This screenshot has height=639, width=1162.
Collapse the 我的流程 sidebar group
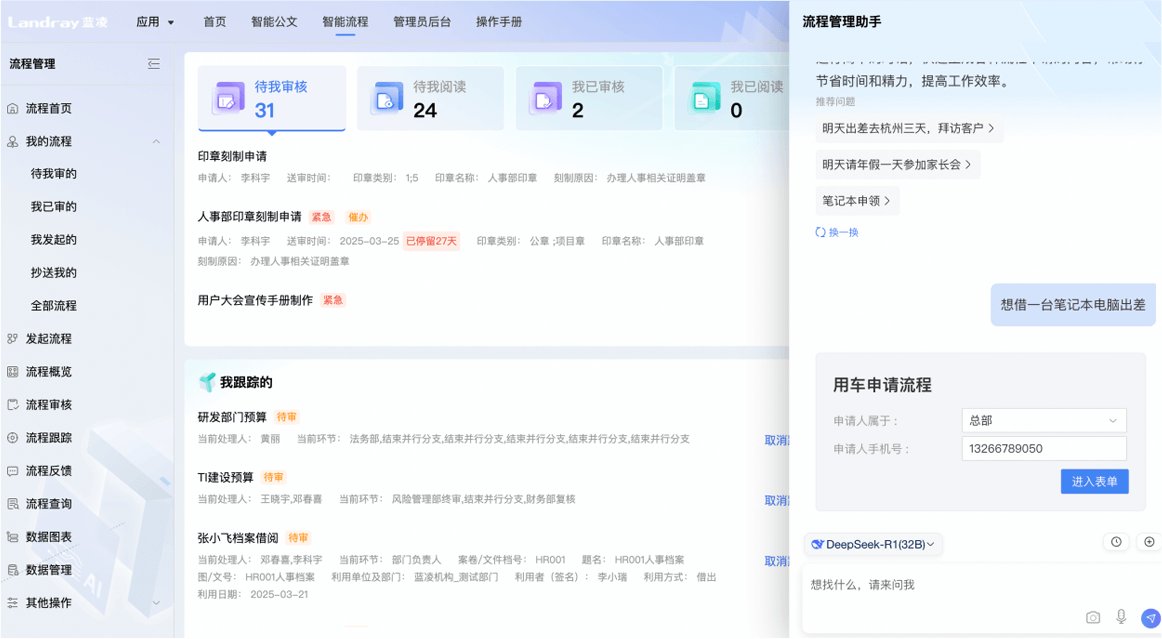(156, 142)
